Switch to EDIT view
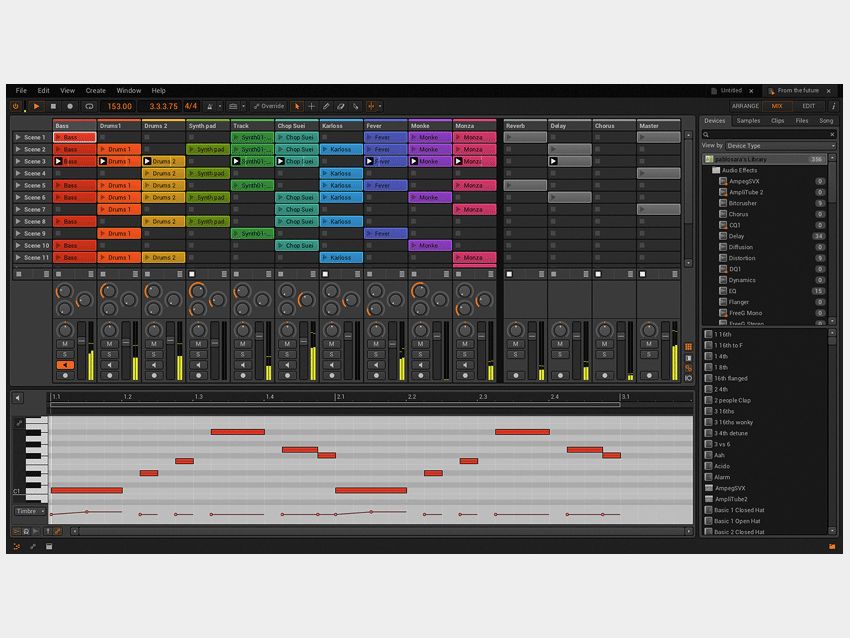 808,105
